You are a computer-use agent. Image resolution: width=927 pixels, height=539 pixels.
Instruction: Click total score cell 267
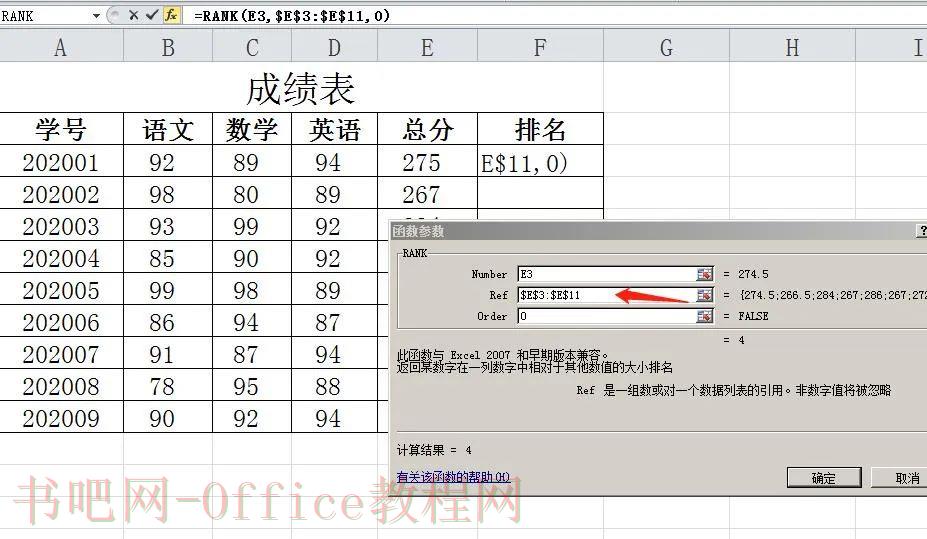[427, 193]
